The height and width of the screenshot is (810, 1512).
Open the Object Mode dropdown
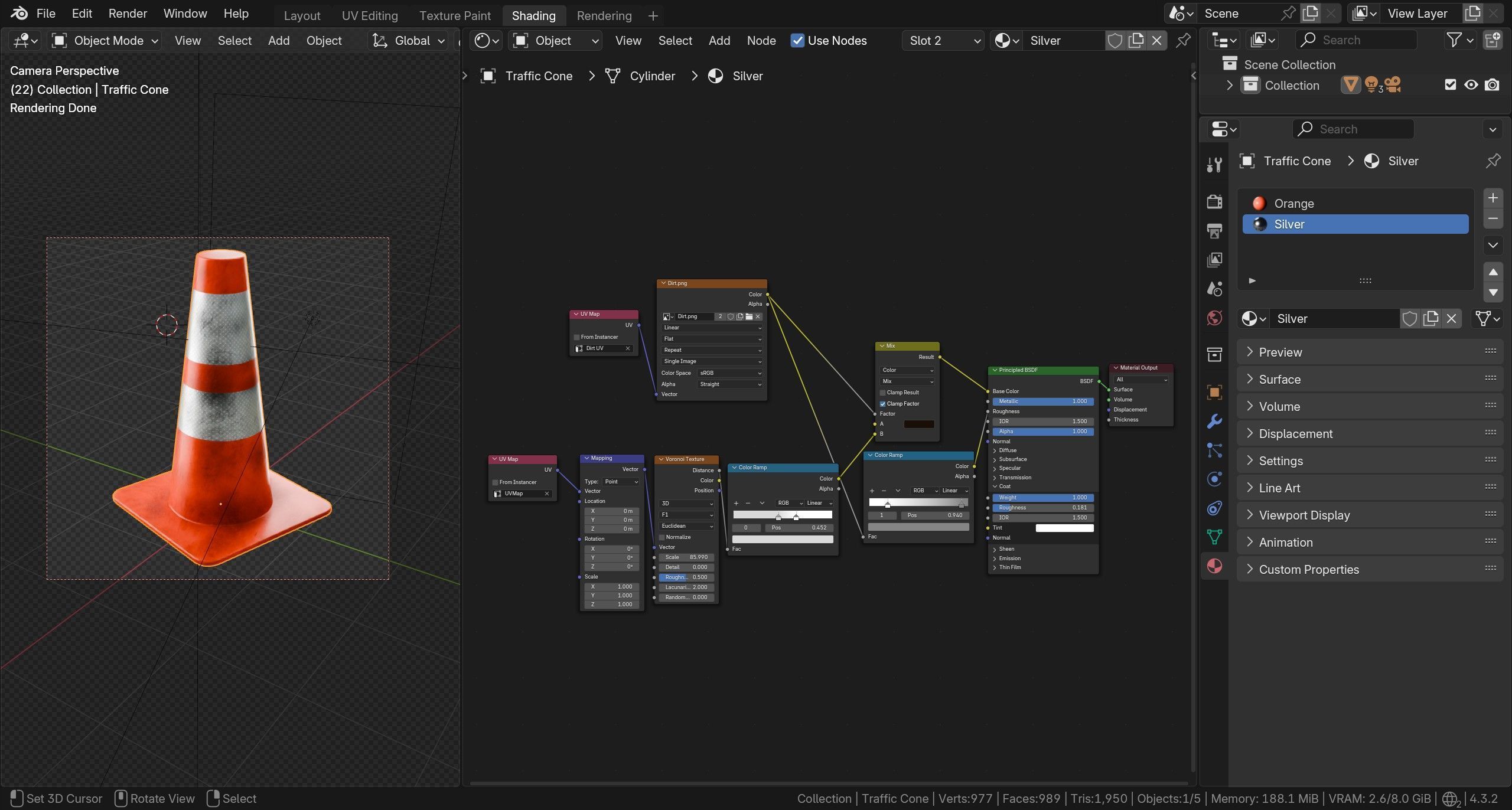pyautogui.click(x=106, y=41)
